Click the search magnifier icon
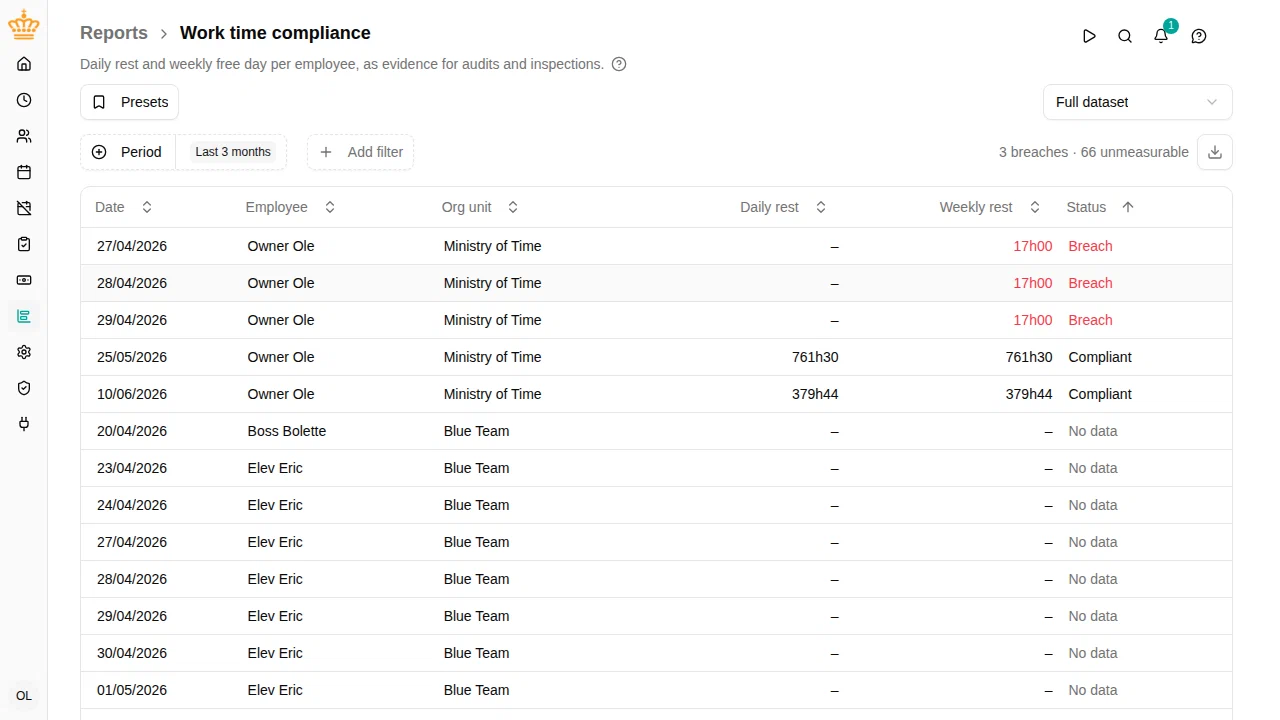Screen dimensions: 1280x720 (x=1125, y=36)
